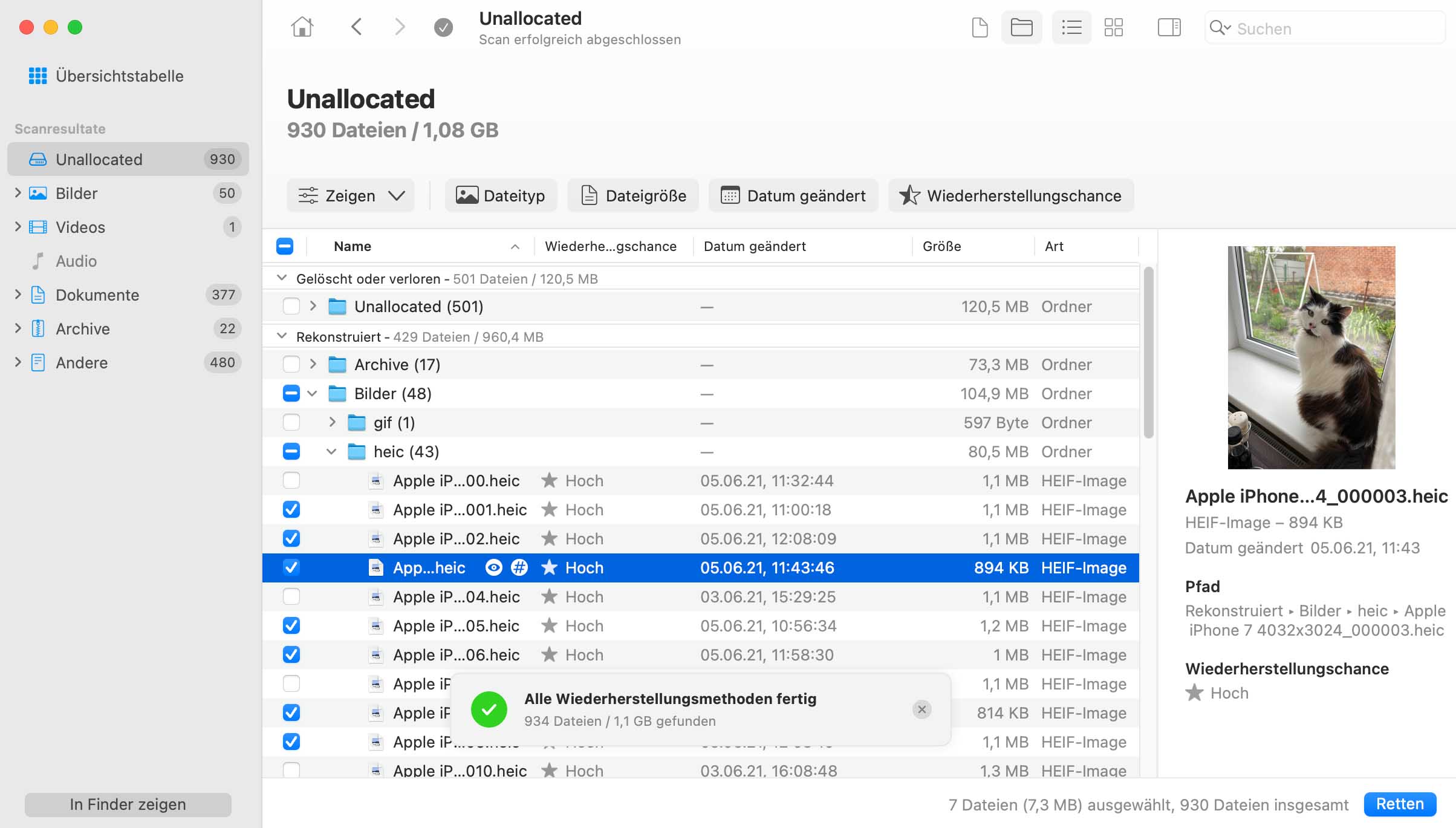Select the list view icon

click(1071, 28)
